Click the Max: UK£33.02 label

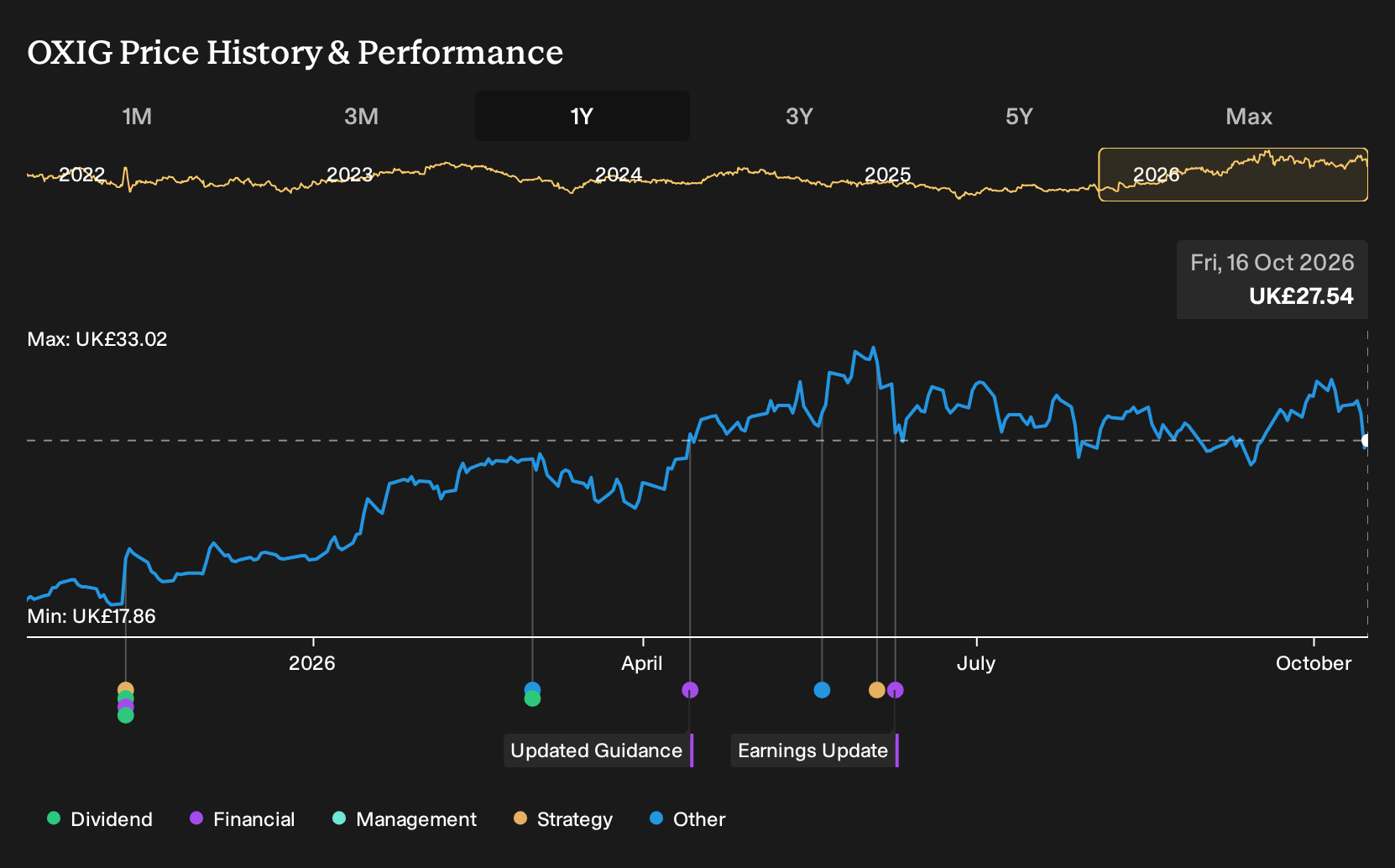pyautogui.click(x=97, y=339)
